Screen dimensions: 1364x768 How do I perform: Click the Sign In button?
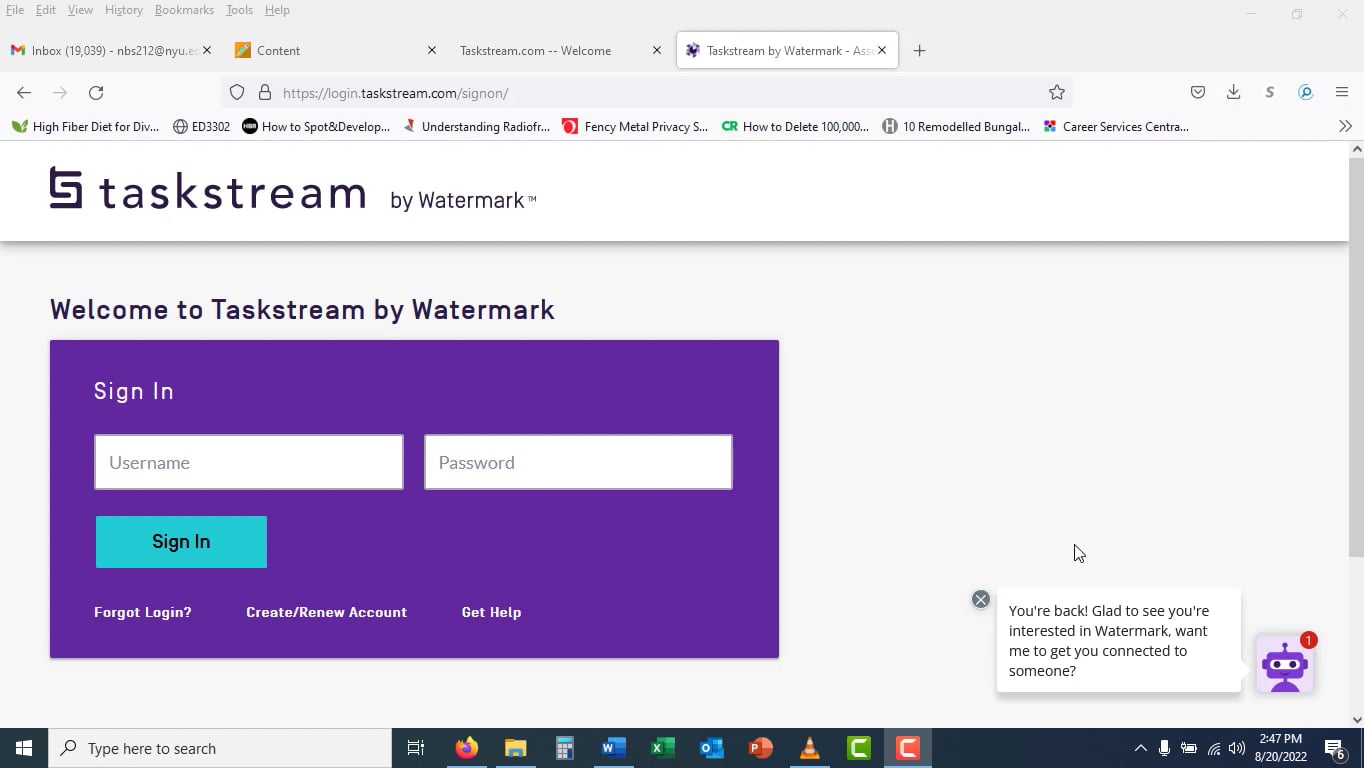click(181, 542)
